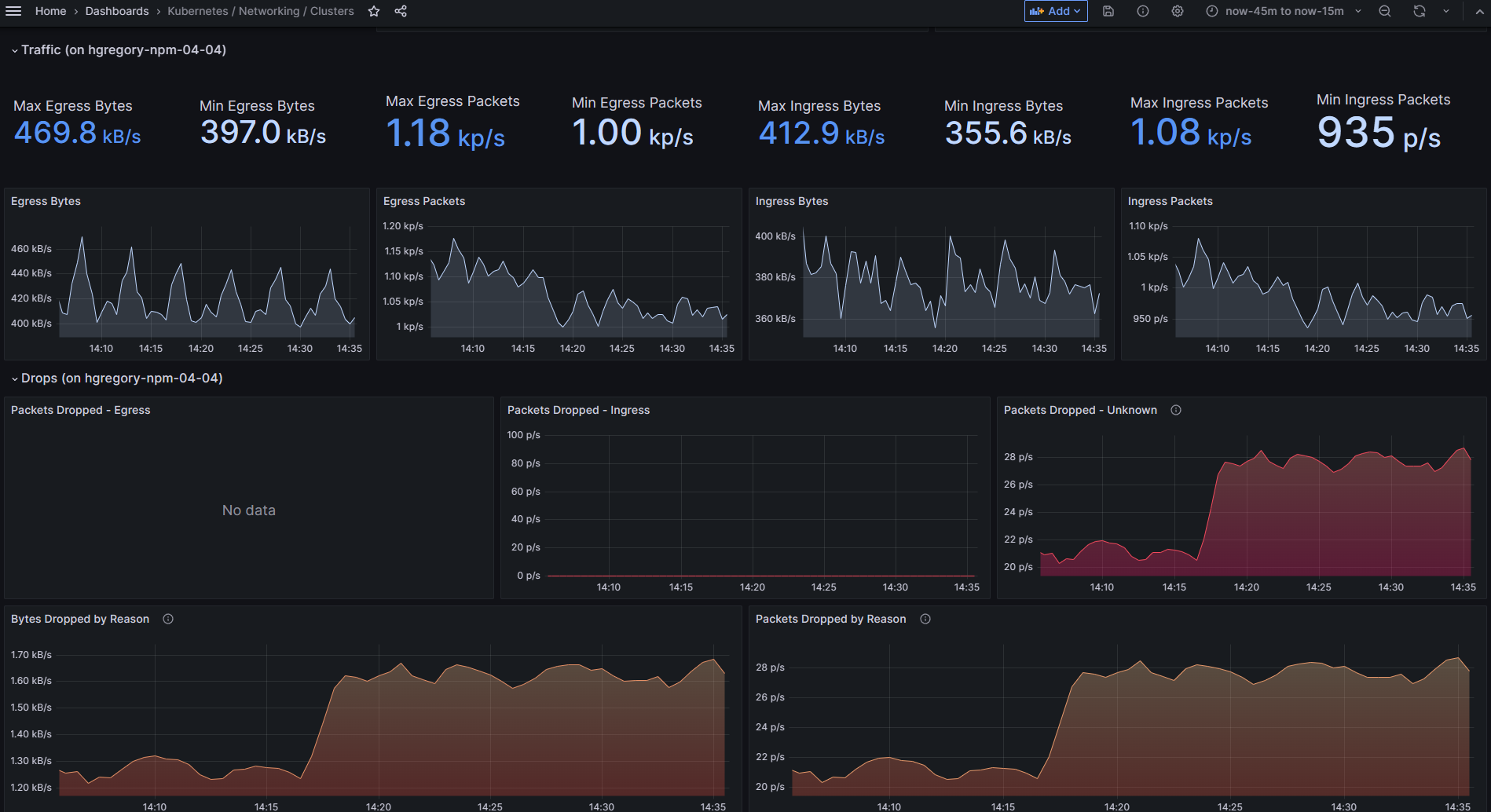Go to Home breadcrumb
Screen dimensions: 1491x812
(50, 11)
